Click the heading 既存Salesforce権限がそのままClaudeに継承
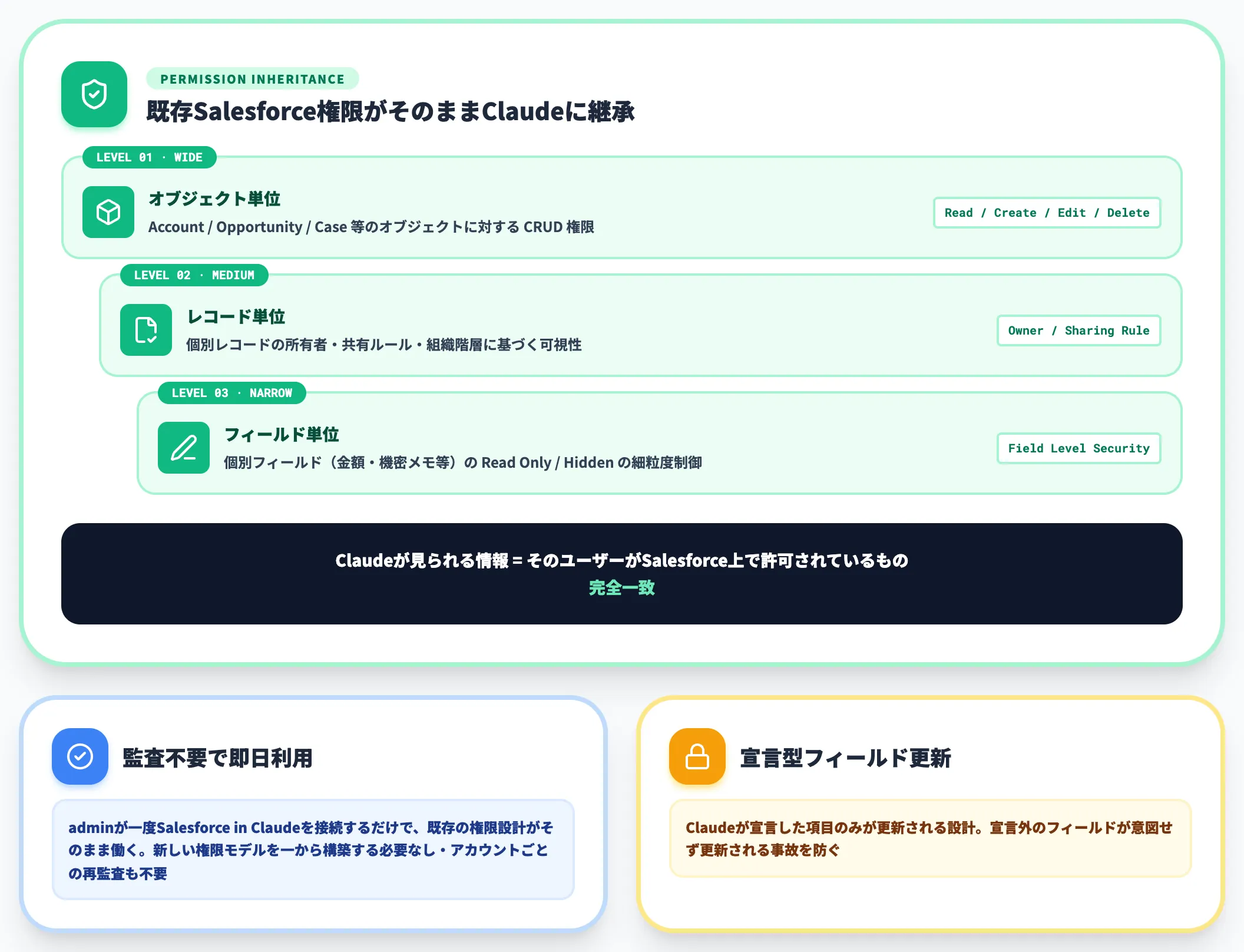 click(x=391, y=111)
